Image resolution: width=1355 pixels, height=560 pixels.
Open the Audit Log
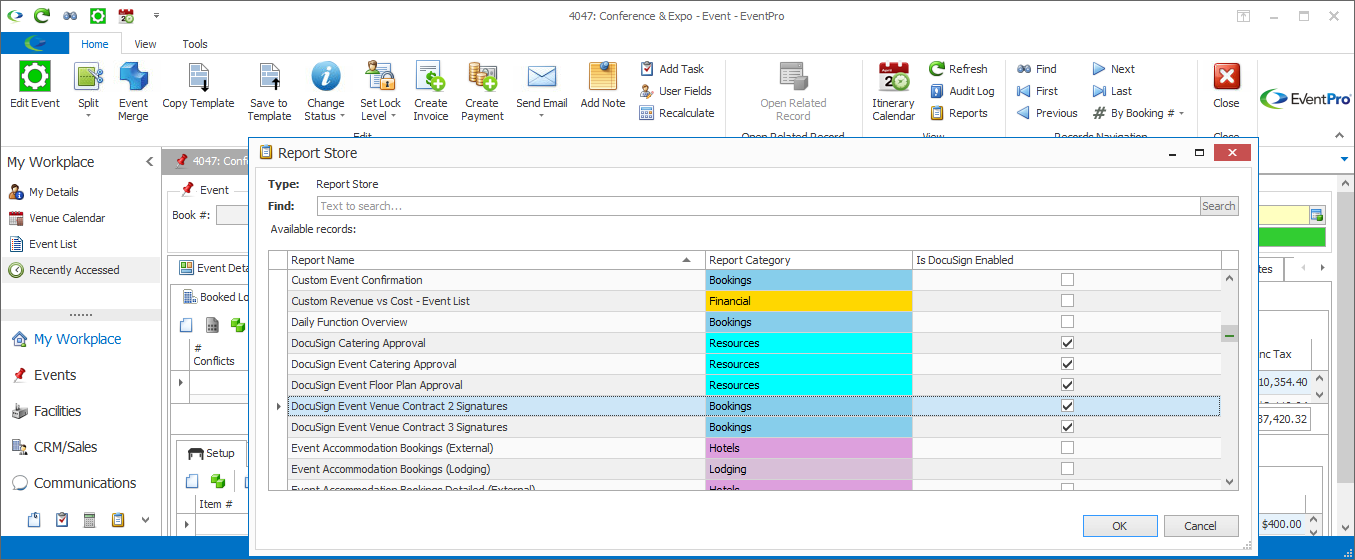tap(961, 91)
